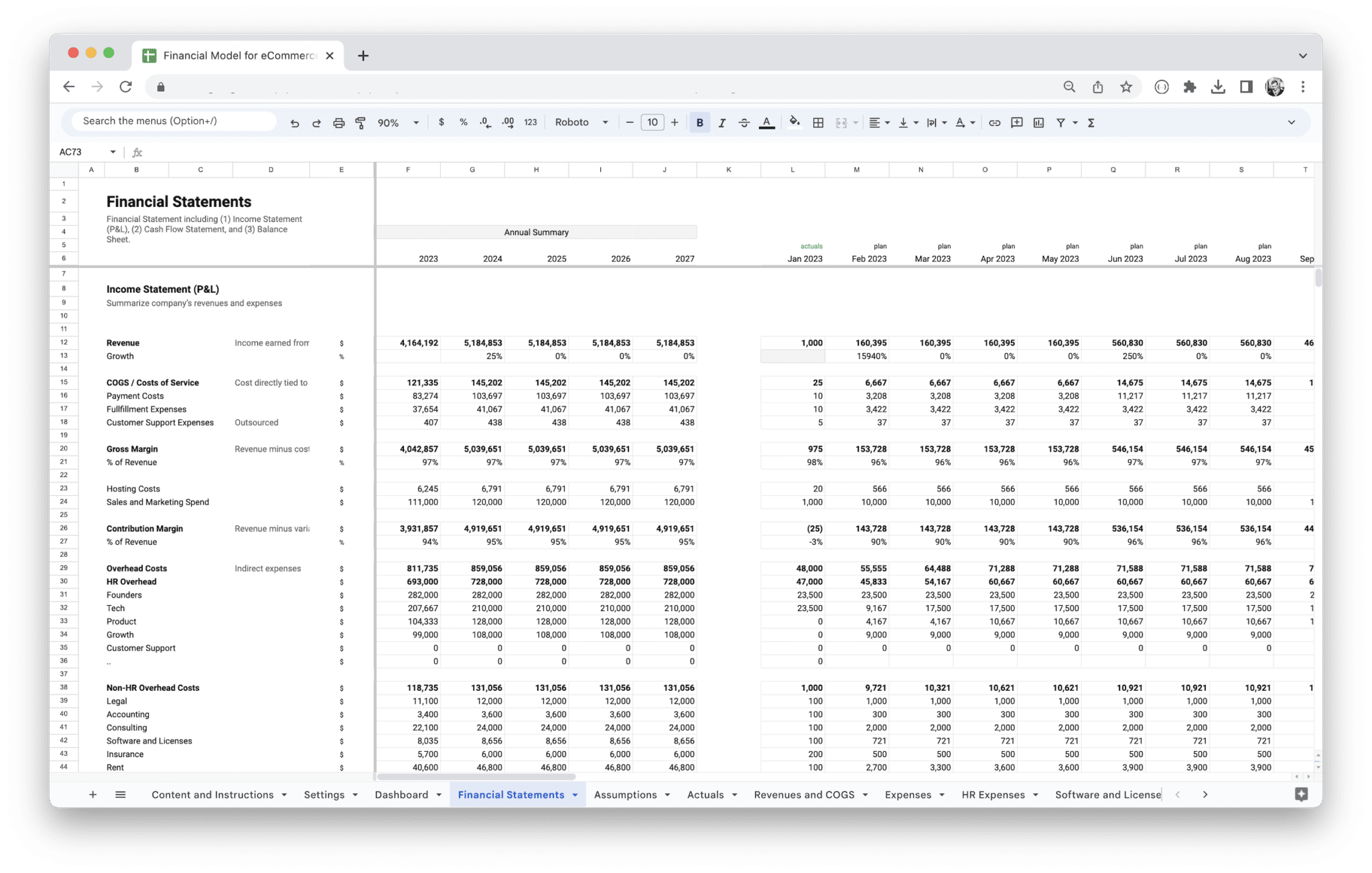Insert a chart

pyautogui.click(x=1039, y=122)
